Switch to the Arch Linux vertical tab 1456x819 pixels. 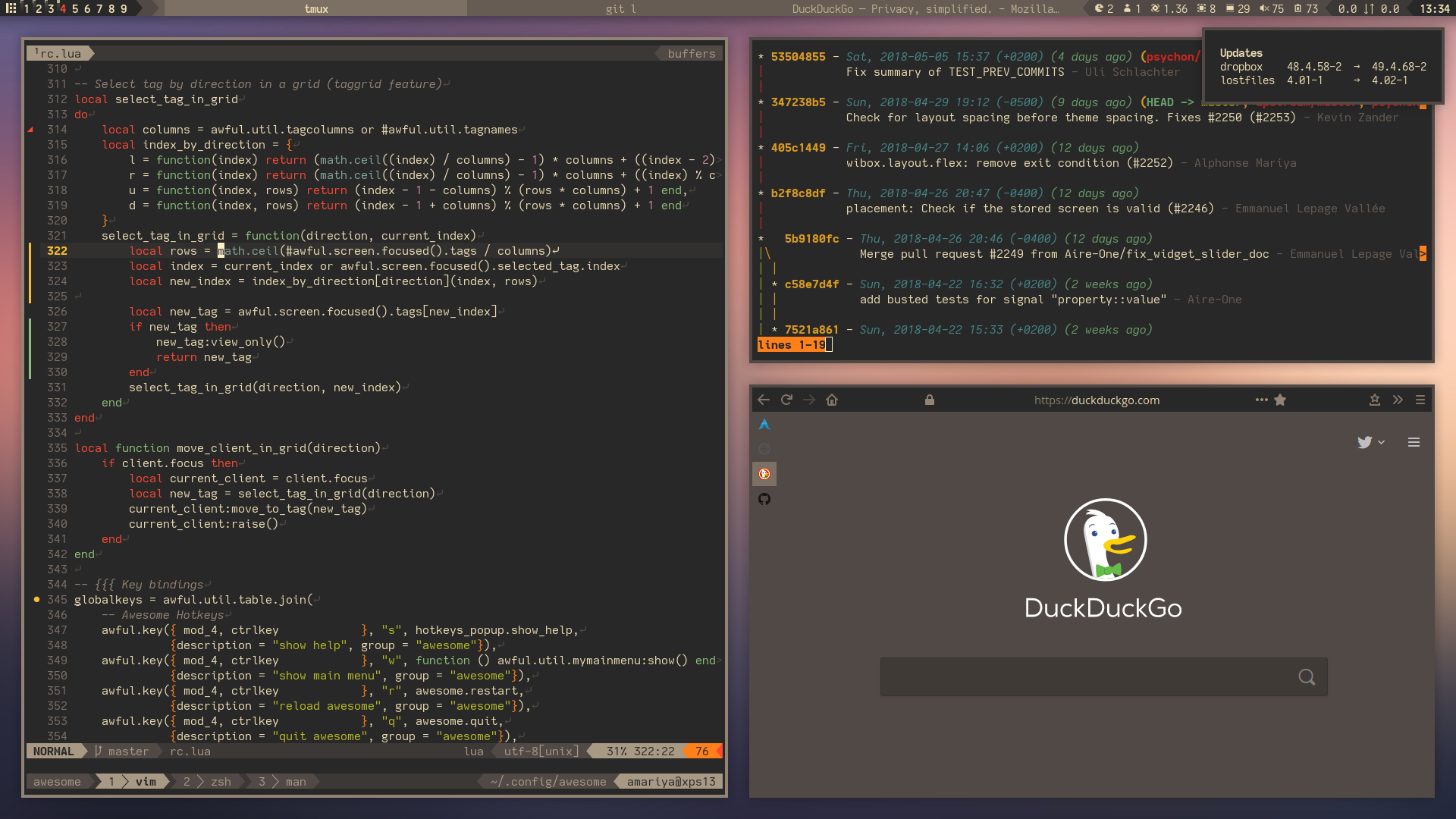[x=764, y=425]
